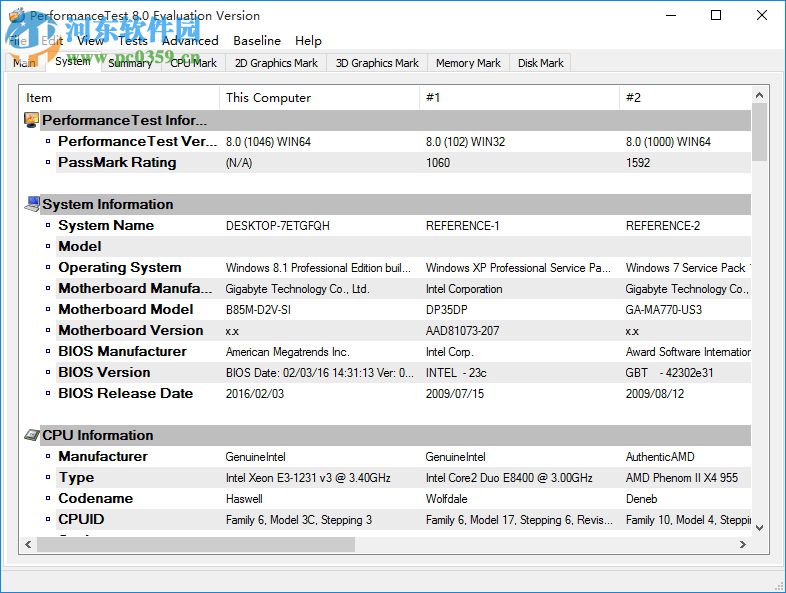
Task: Click the DESKTOP-7ETGFQH system name value
Action: pos(278,226)
